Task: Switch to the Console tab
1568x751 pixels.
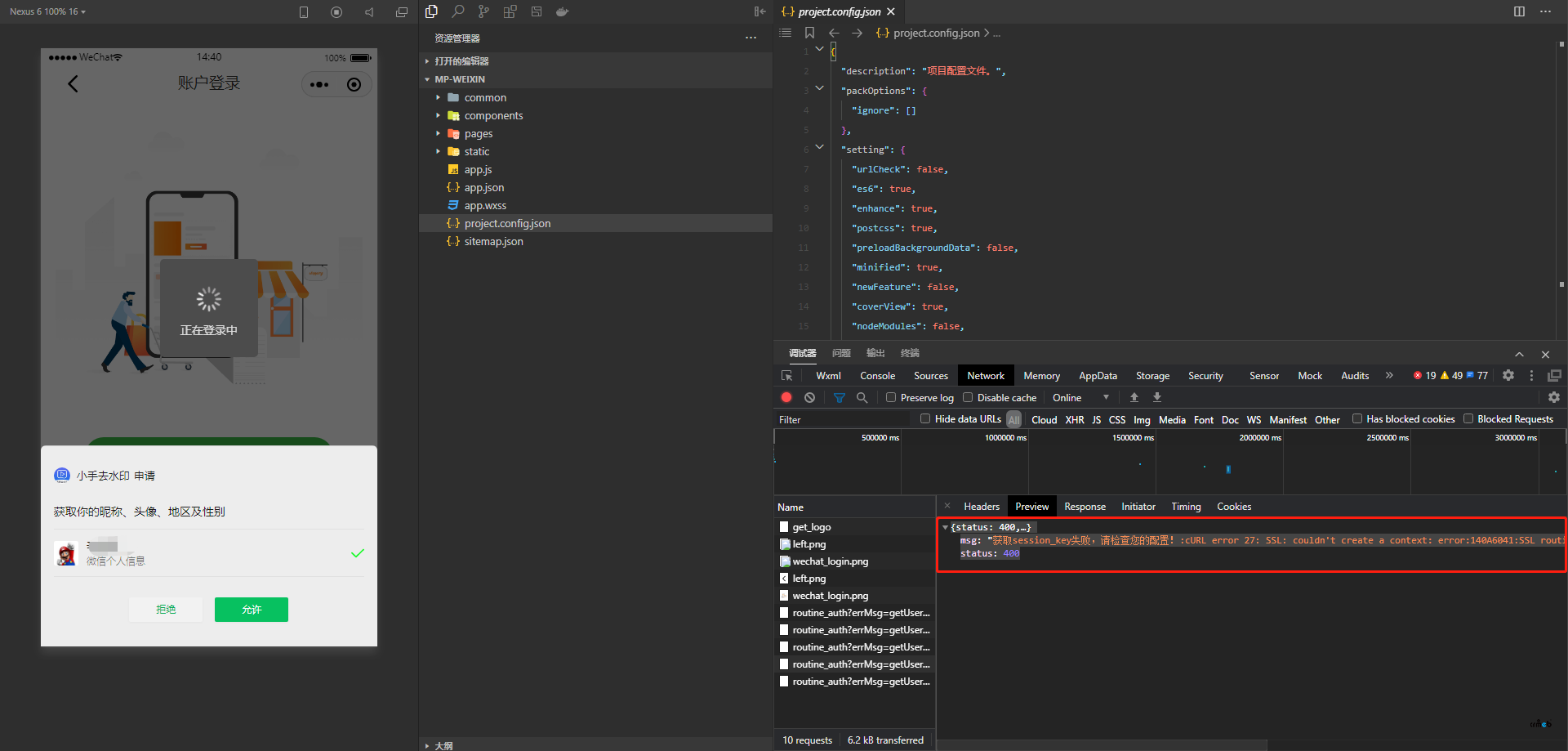Action: point(877,376)
